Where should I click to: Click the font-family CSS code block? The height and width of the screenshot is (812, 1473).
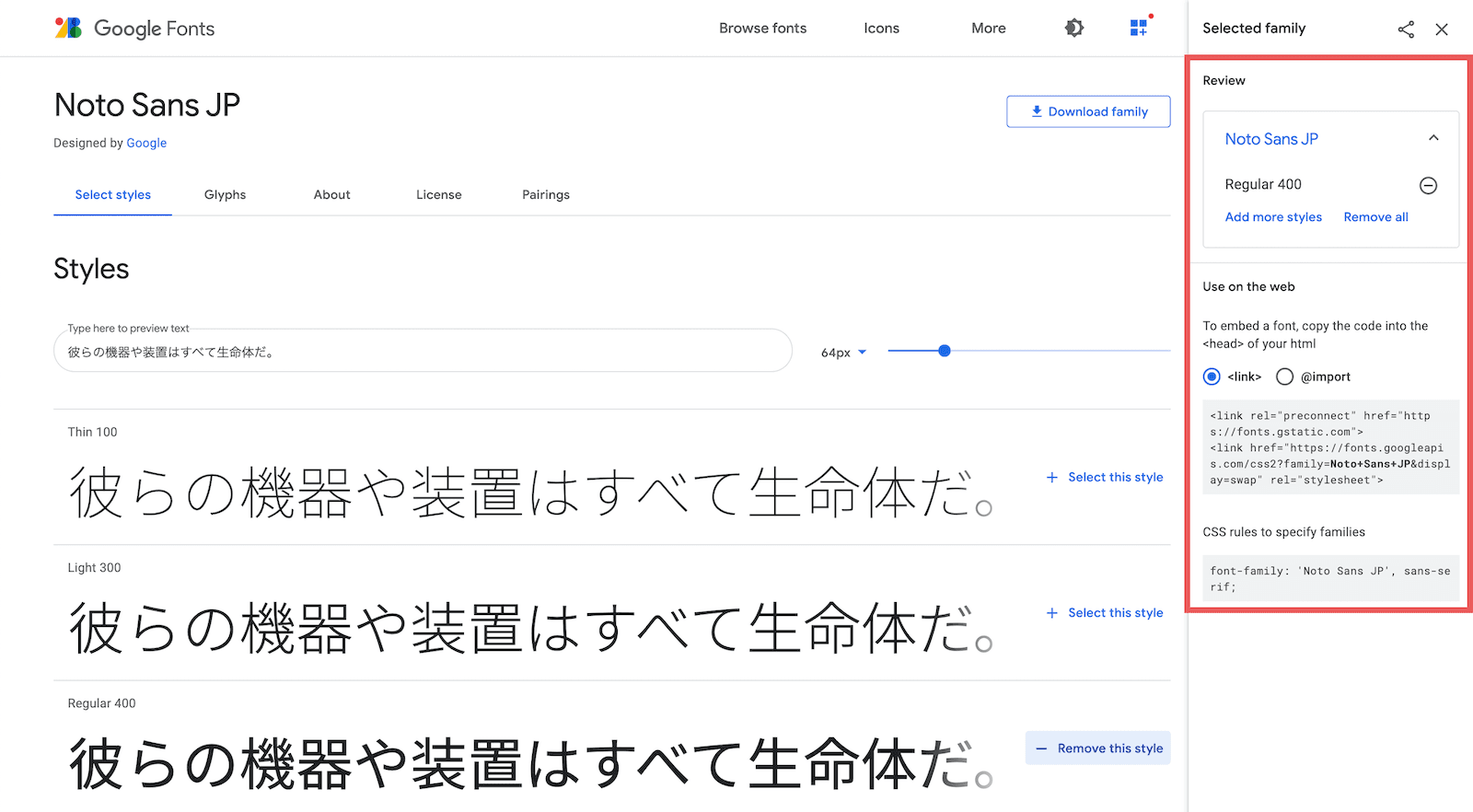click(1330, 579)
